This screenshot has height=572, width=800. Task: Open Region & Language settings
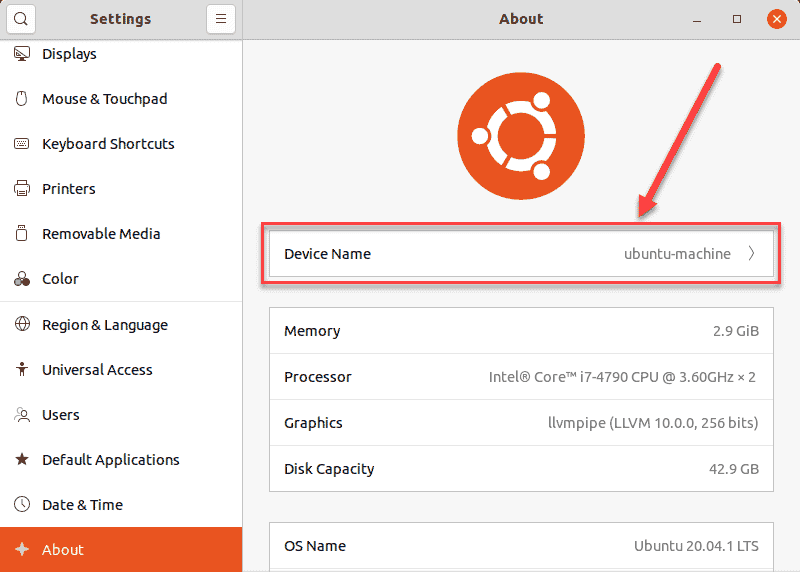121,325
